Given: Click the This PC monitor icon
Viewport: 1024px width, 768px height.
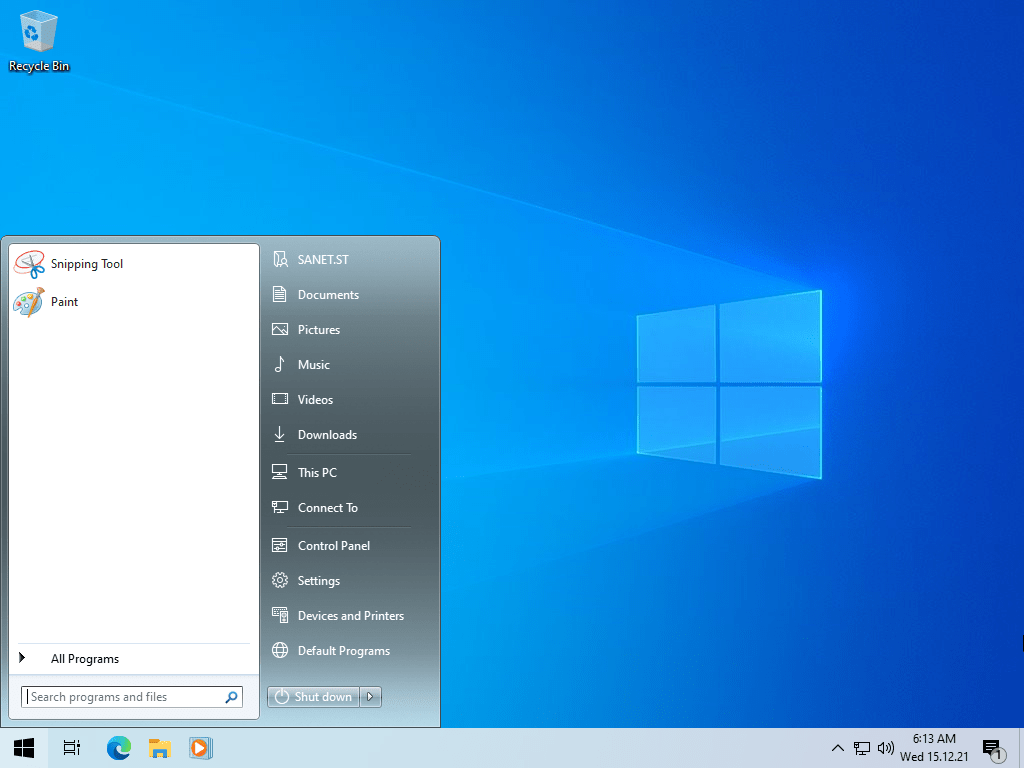Looking at the screenshot, I should point(280,472).
